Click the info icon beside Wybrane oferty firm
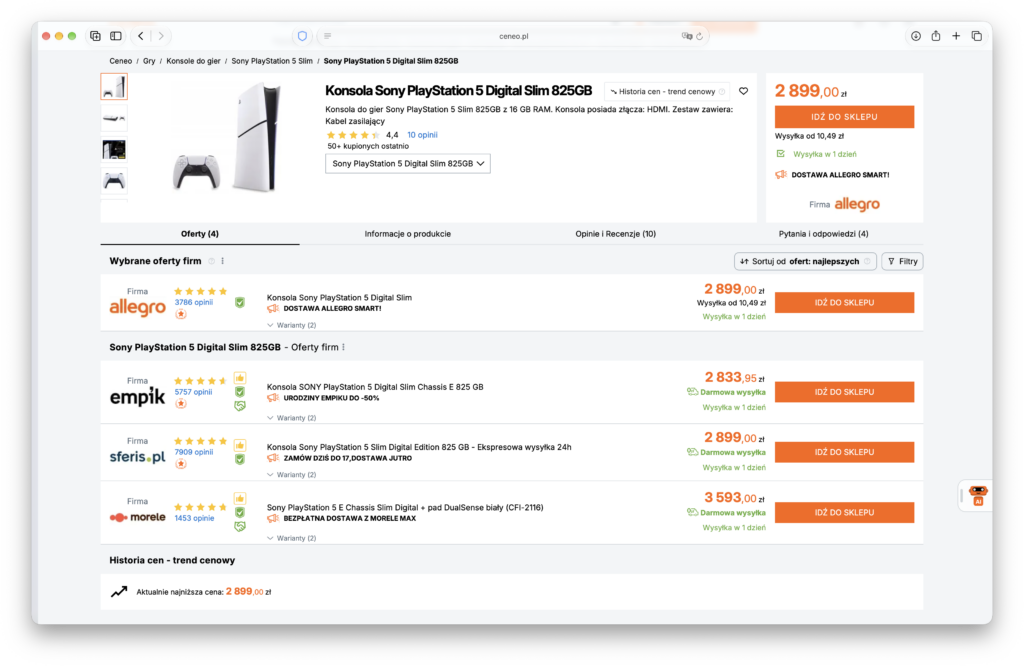The image size is (1024, 666). pos(212,261)
